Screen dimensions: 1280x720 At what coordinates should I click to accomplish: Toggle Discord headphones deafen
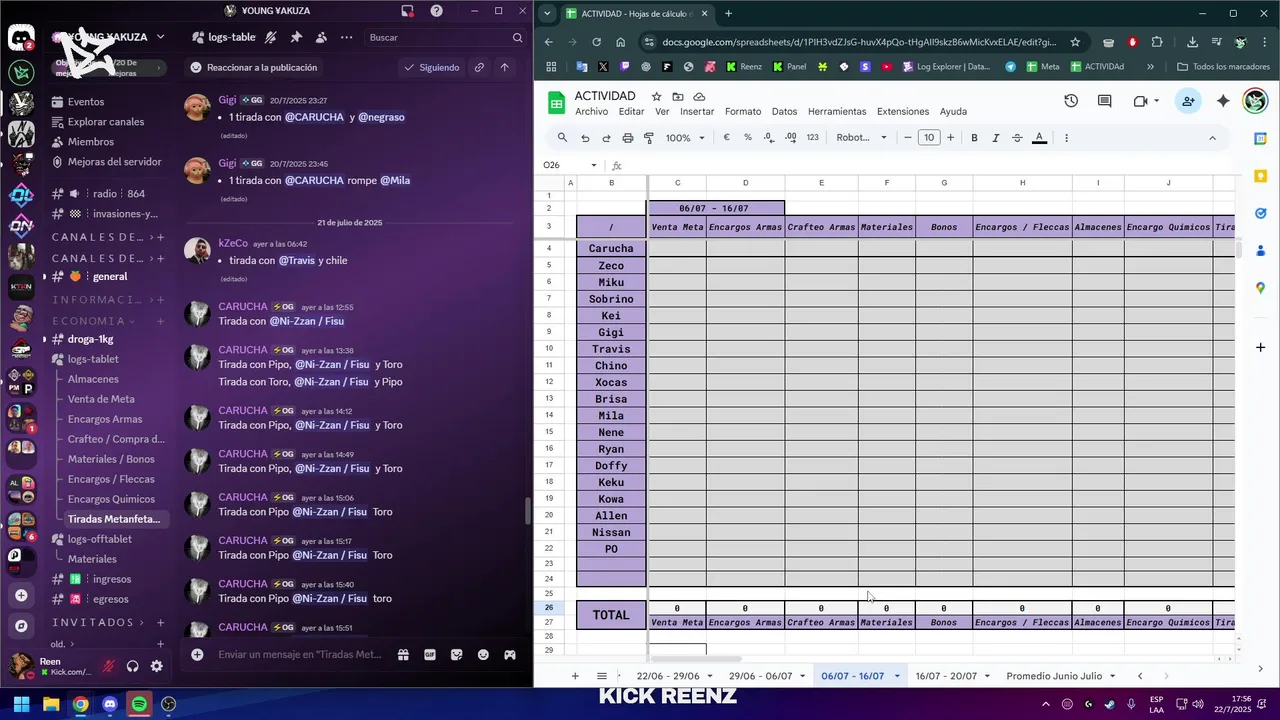click(x=132, y=666)
